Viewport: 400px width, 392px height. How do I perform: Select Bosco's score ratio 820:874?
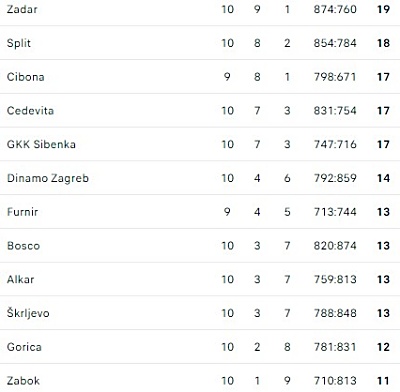(335, 246)
